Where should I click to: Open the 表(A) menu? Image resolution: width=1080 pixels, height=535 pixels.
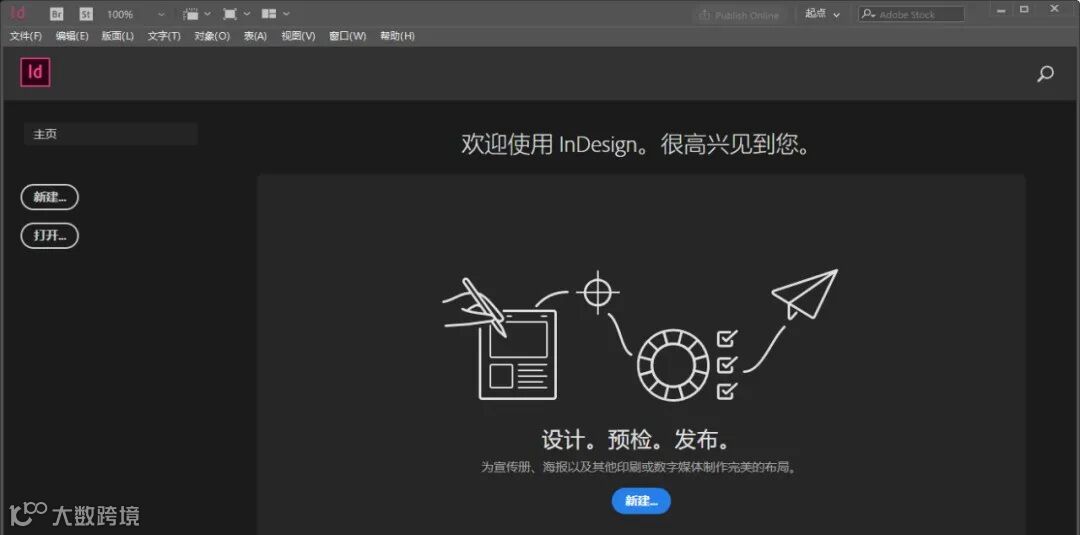[x=255, y=36]
